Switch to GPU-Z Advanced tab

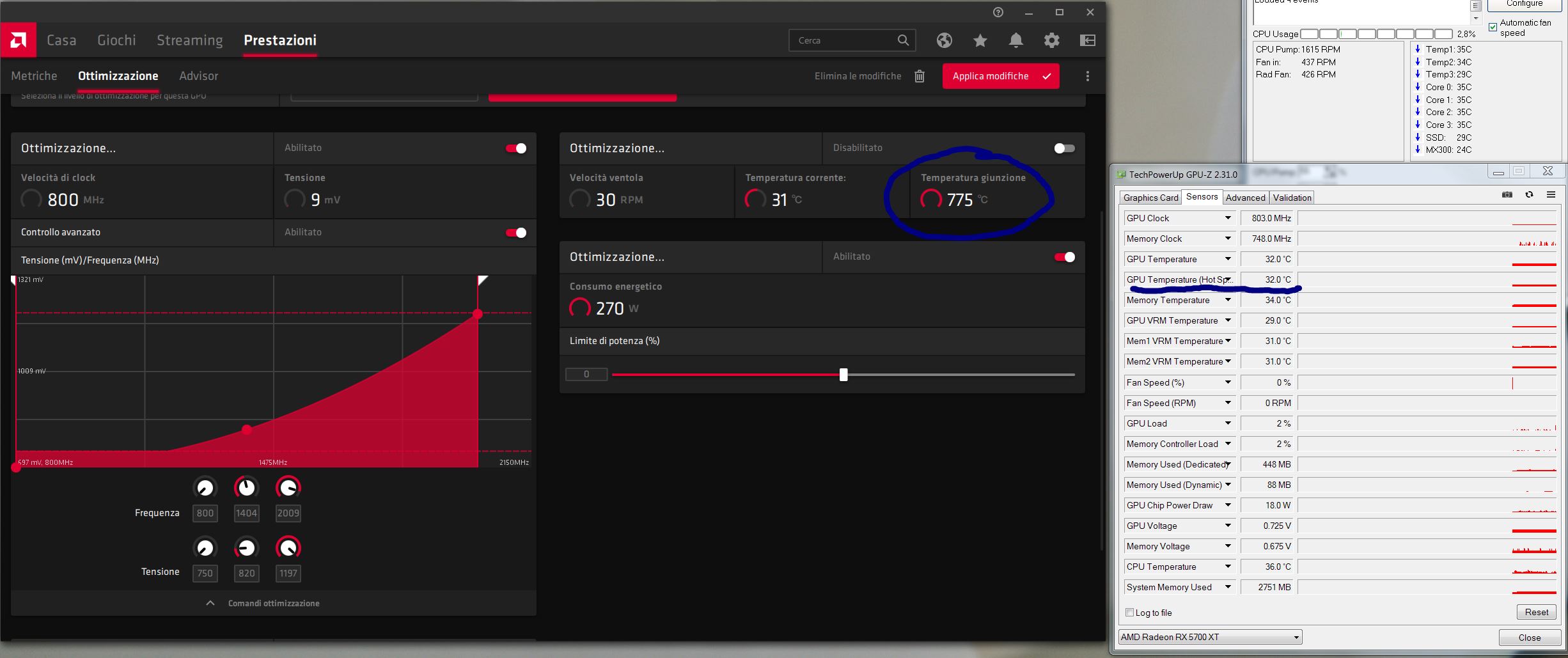pyautogui.click(x=1245, y=198)
